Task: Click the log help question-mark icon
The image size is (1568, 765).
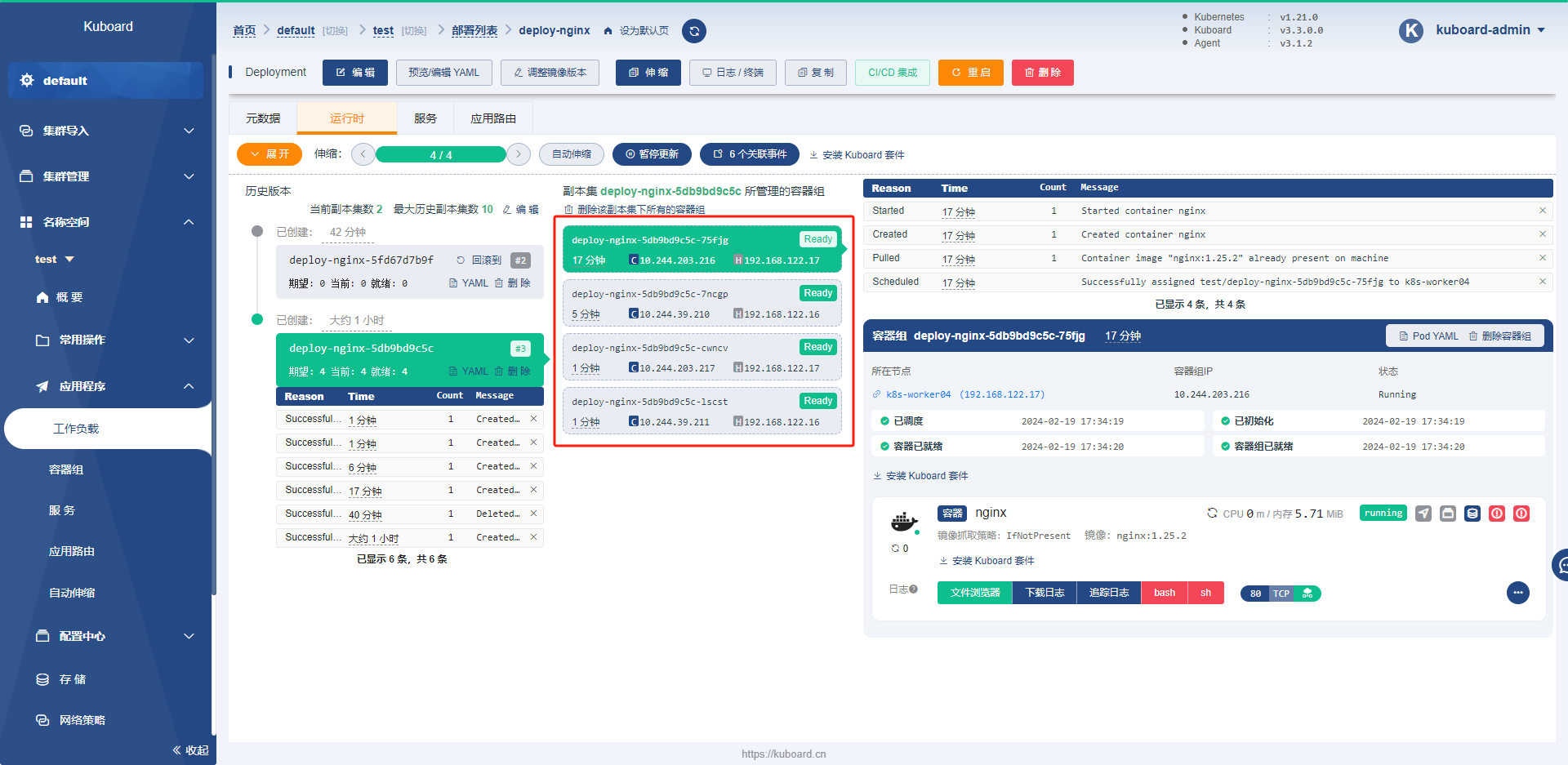Action: point(913,589)
